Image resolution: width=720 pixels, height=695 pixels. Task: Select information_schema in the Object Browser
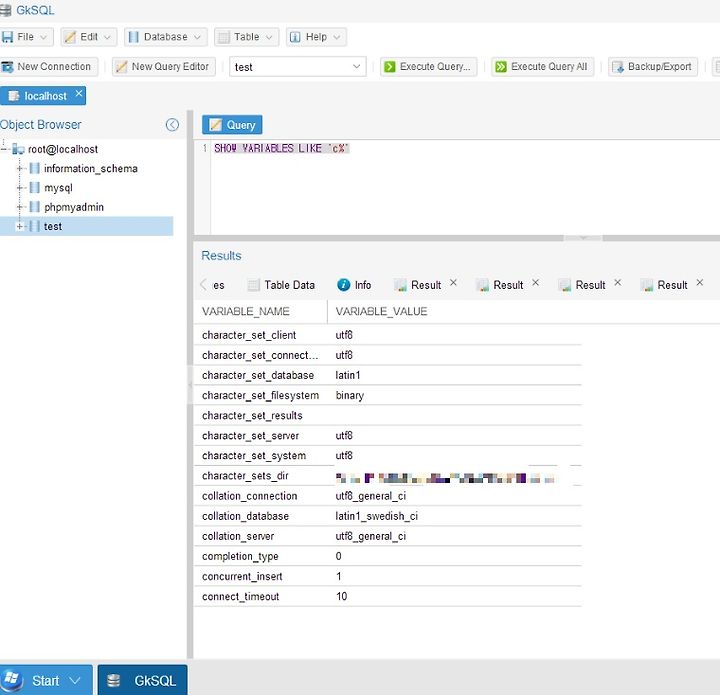click(90, 168)
